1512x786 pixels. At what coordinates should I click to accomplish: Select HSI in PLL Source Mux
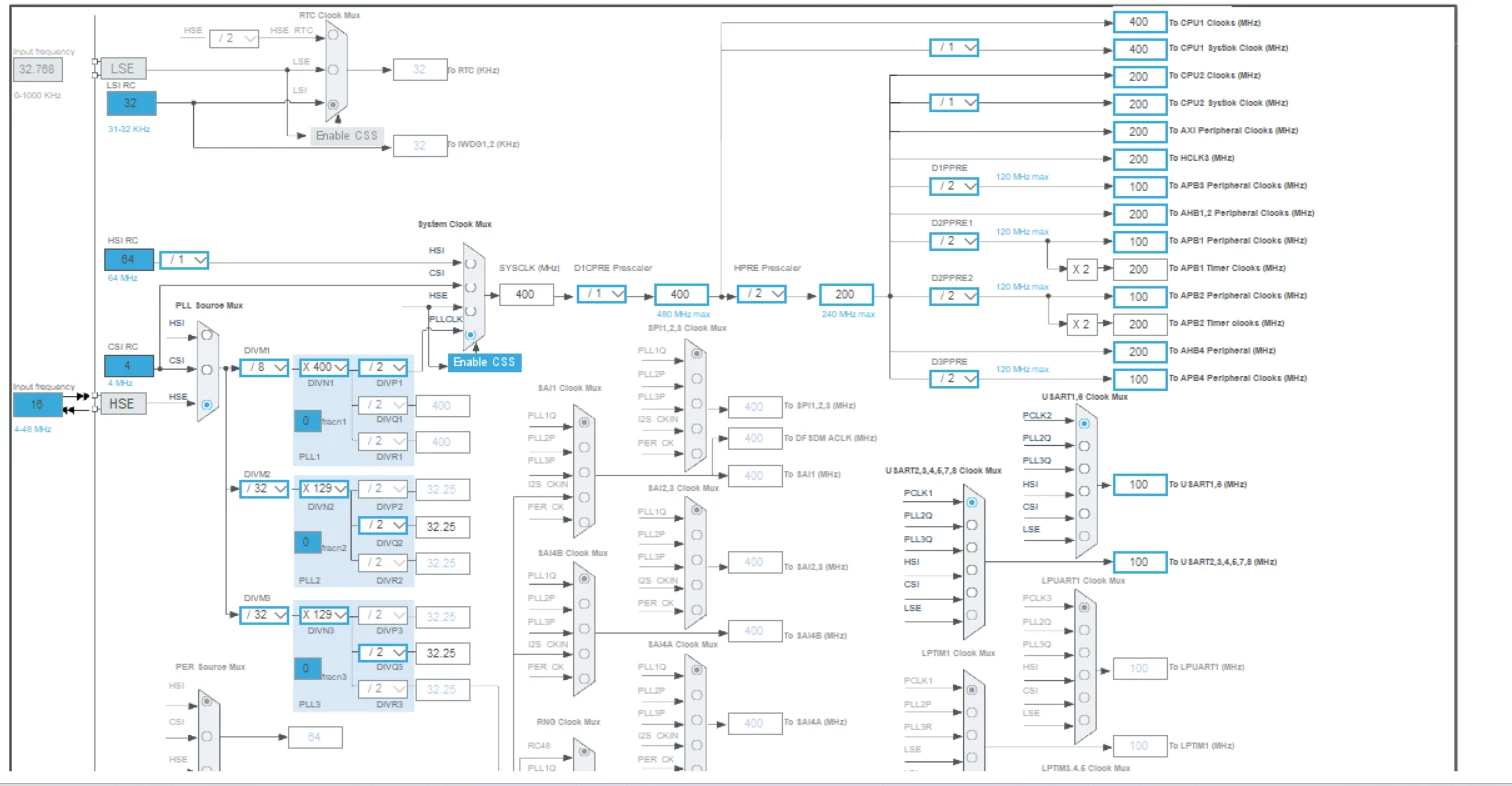(x=206, y=335)
